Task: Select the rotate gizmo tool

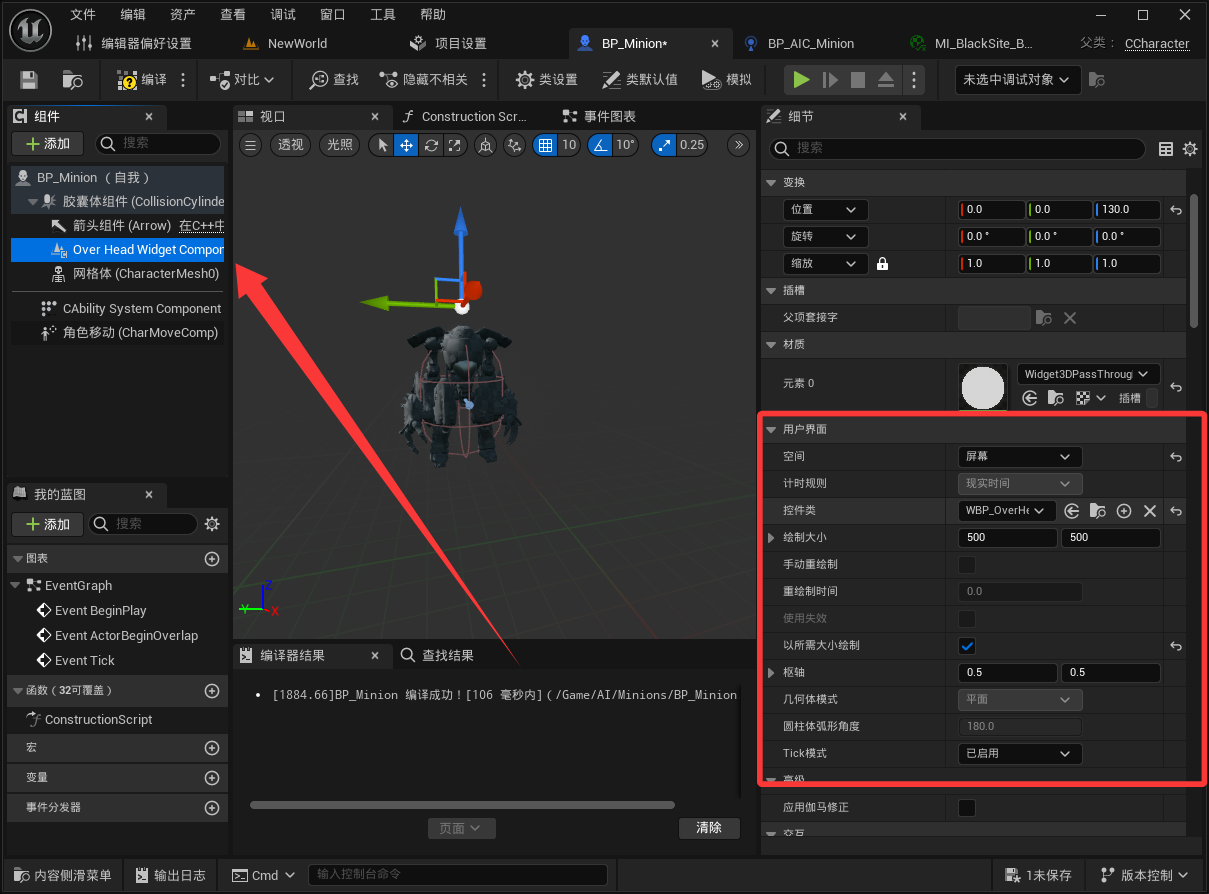Action: pyautogui.click(x=430, y=145)
